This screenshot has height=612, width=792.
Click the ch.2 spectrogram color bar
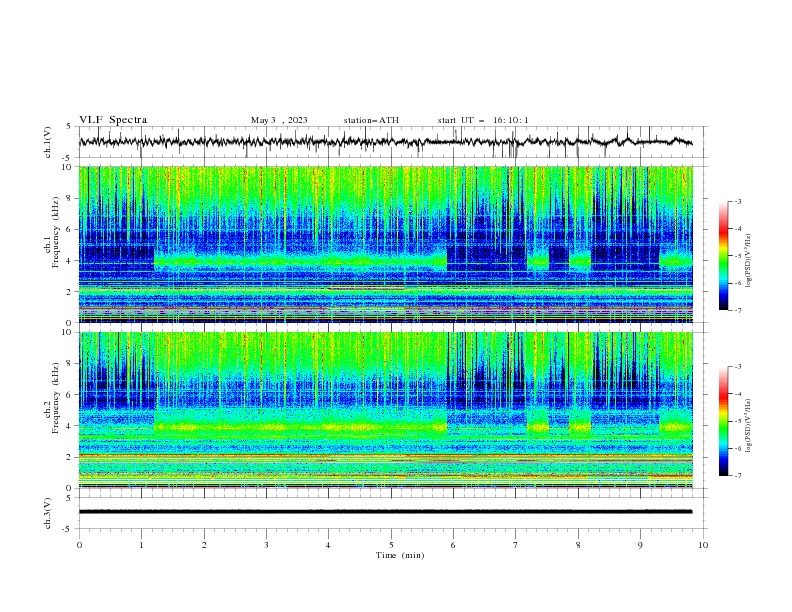pyautogui.click(x=723, y=421)
